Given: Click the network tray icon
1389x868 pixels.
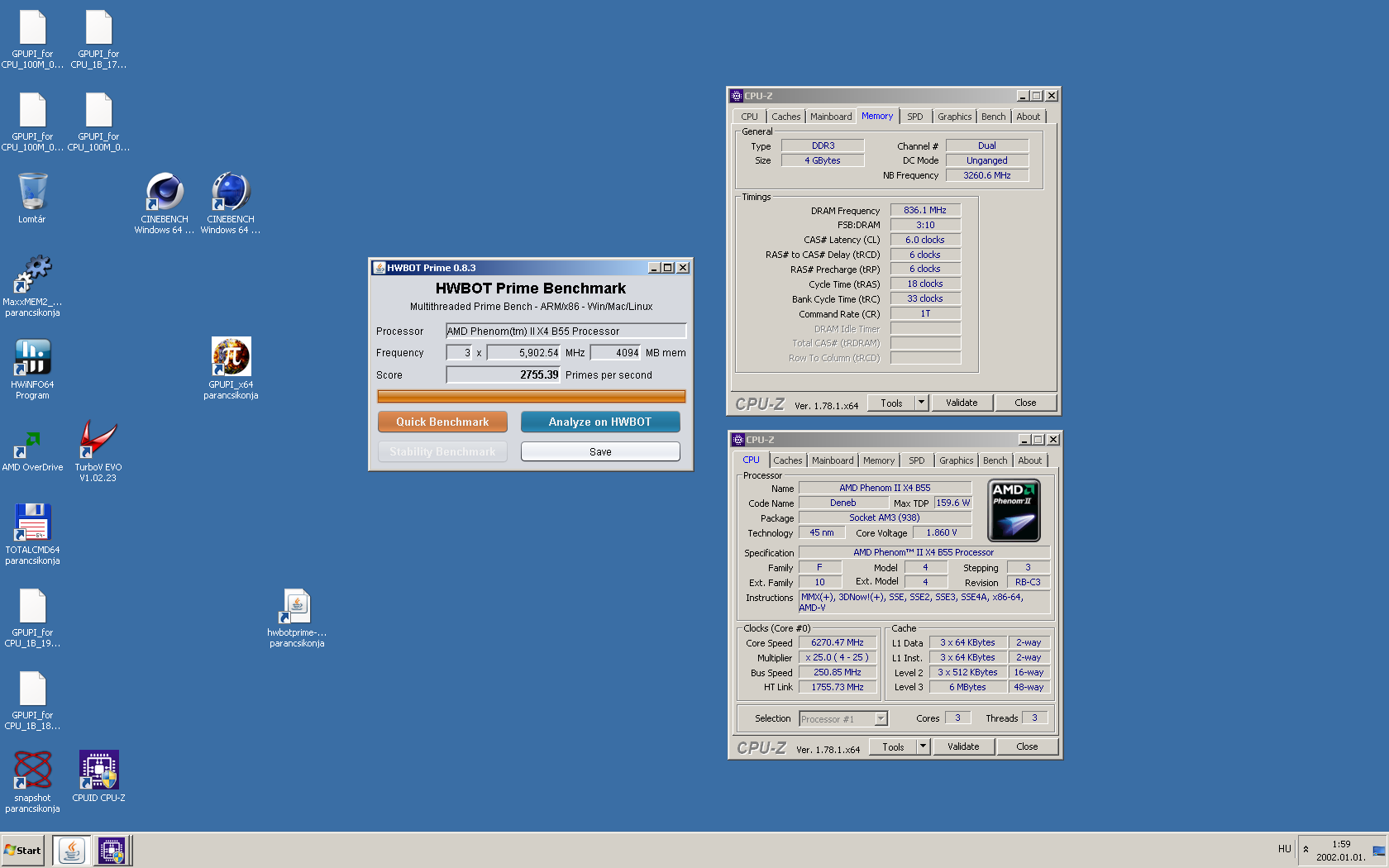Looking at the screenshot, I should pyautogui.click(x=1378, y=851).
